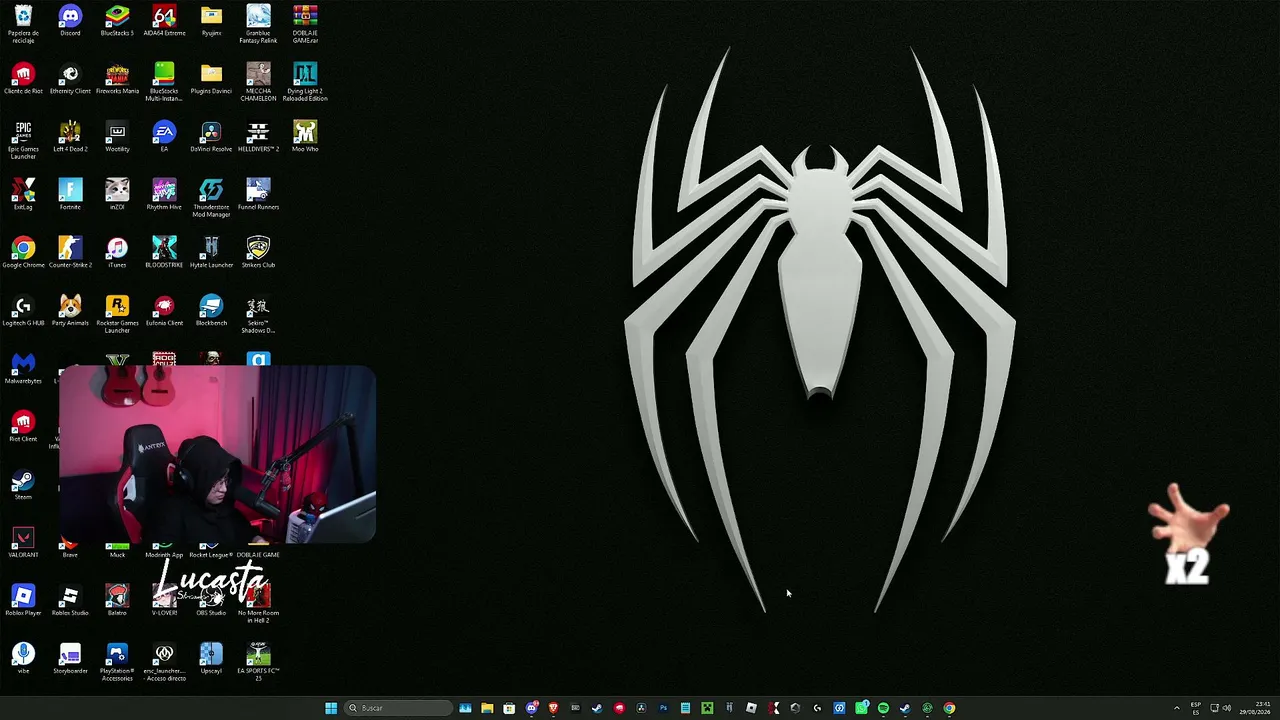The image size is (1280, 720).
Task: Select the EA app desktop icon
Action: [164, 137]
